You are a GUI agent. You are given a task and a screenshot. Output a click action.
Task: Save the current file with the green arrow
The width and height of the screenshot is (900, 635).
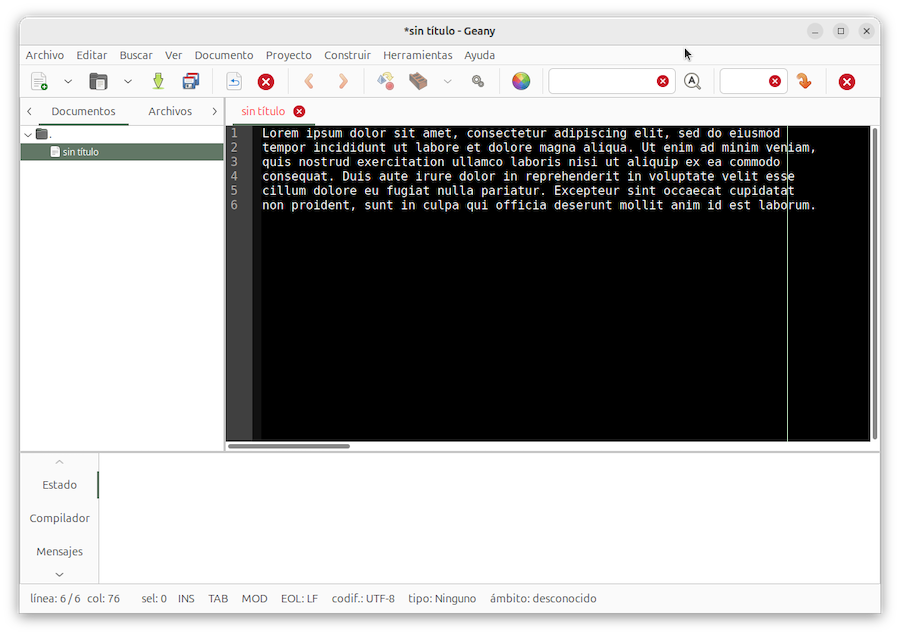click(158, 82)
